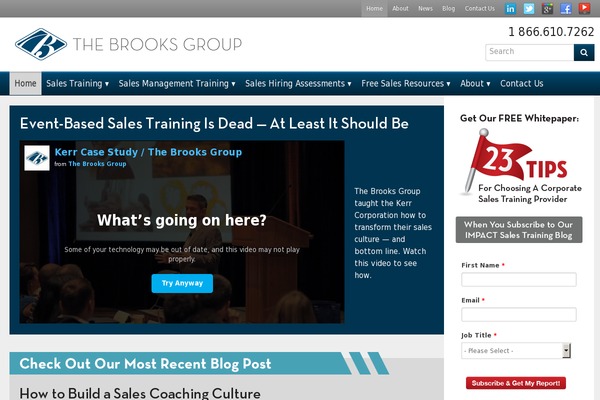Open the Twitter social icon
The height and width of the screenshot is (400, 600).
[529, 8]
